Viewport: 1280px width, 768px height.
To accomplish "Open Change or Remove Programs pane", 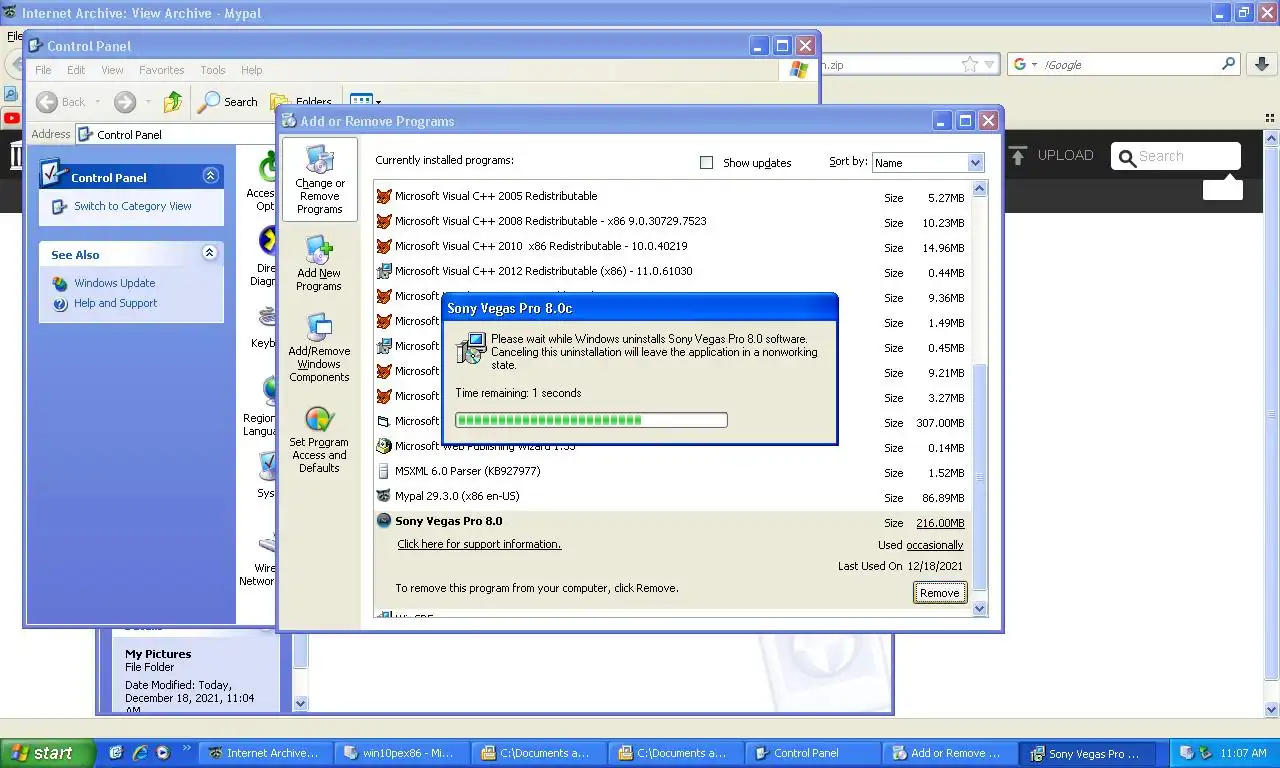I will 320,180.
